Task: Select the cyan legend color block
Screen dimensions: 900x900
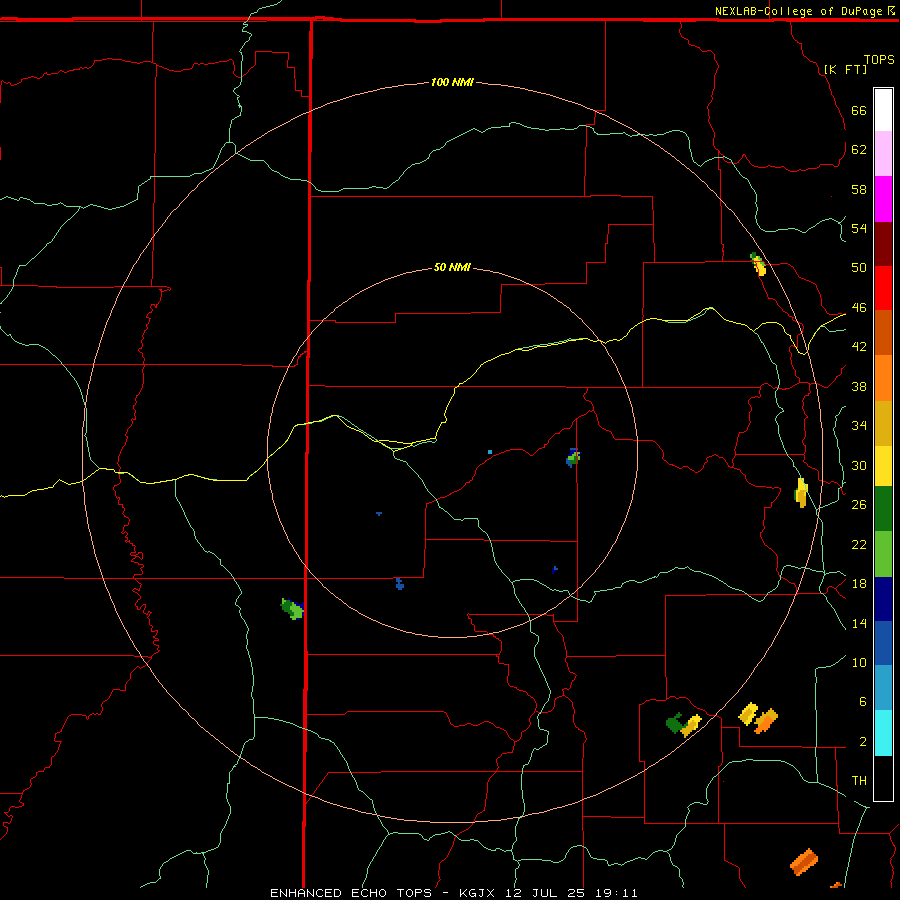Action: [883, 733]
